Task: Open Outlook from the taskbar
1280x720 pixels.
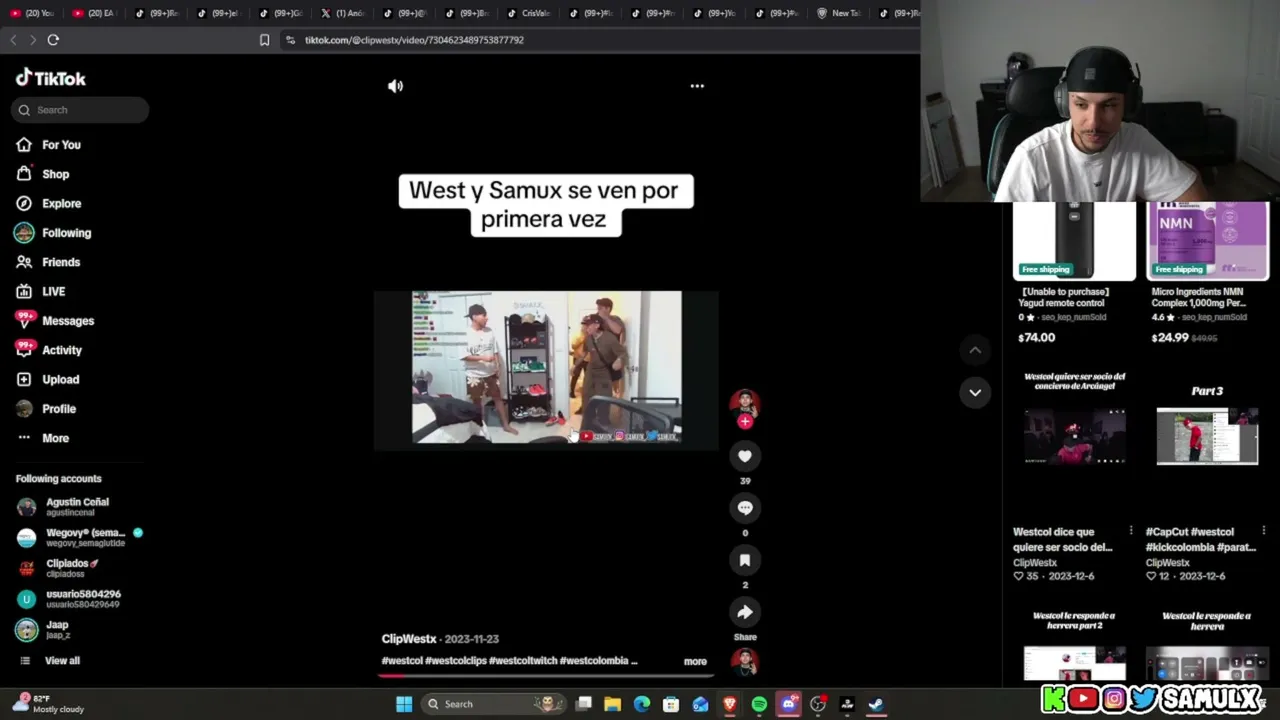Action: 700,704
